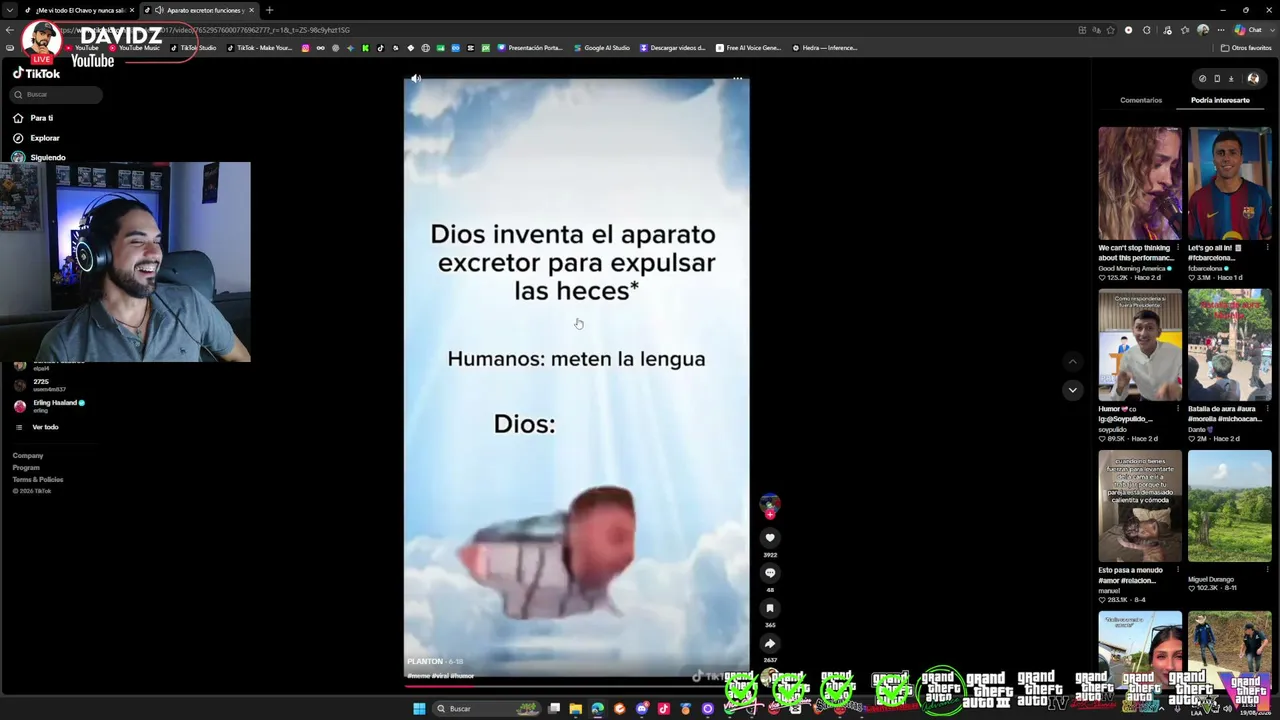The image size is (1280, 720).
Task: Open the TikTok app icon on the taskbar
Action: tap(663, 709)
